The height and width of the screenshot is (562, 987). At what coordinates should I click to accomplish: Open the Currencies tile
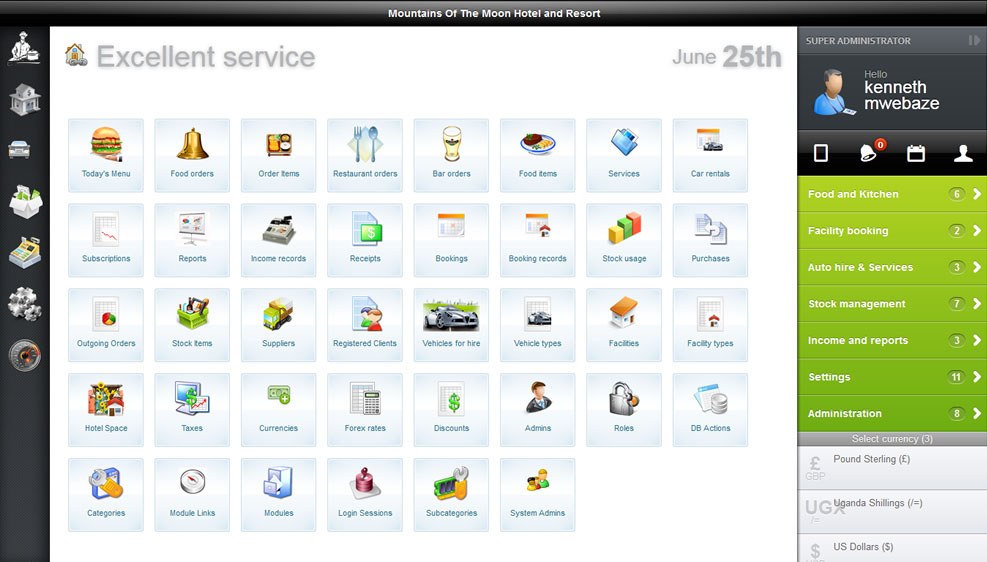point(278,410)
